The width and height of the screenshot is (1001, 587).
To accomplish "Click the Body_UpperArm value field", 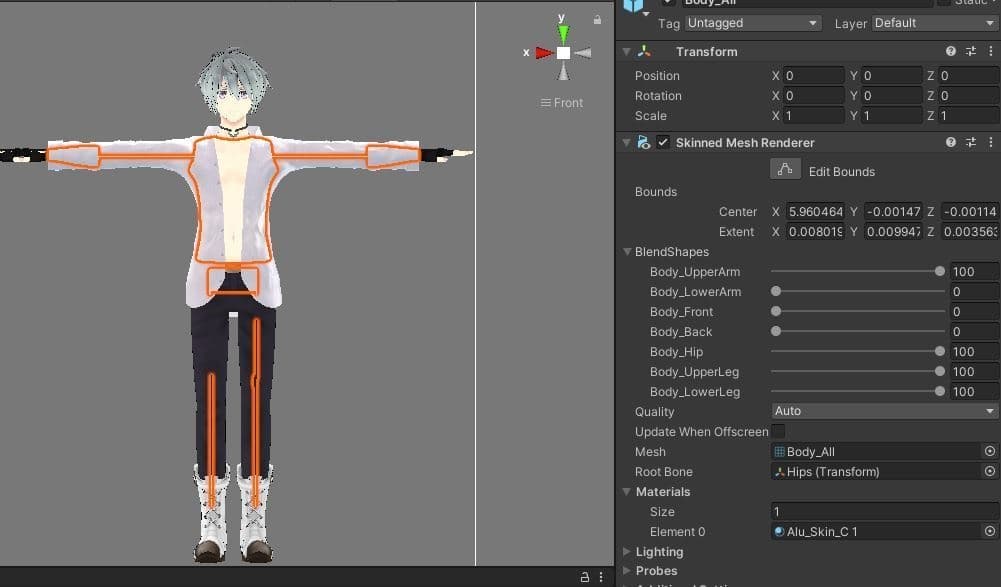I will [973, 272].
